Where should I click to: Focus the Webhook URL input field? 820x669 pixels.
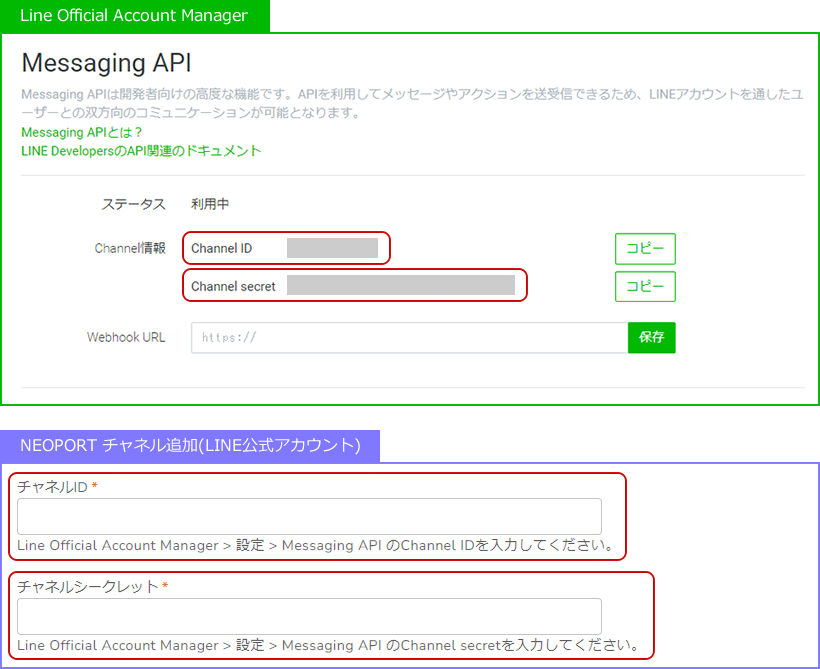pos(409,337)
